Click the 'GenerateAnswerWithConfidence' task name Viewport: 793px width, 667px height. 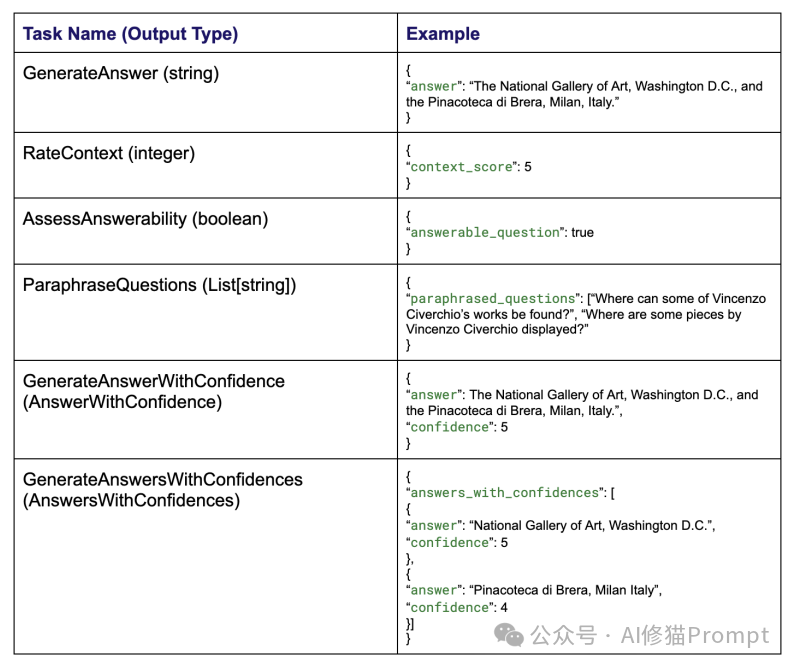point(154,381)
